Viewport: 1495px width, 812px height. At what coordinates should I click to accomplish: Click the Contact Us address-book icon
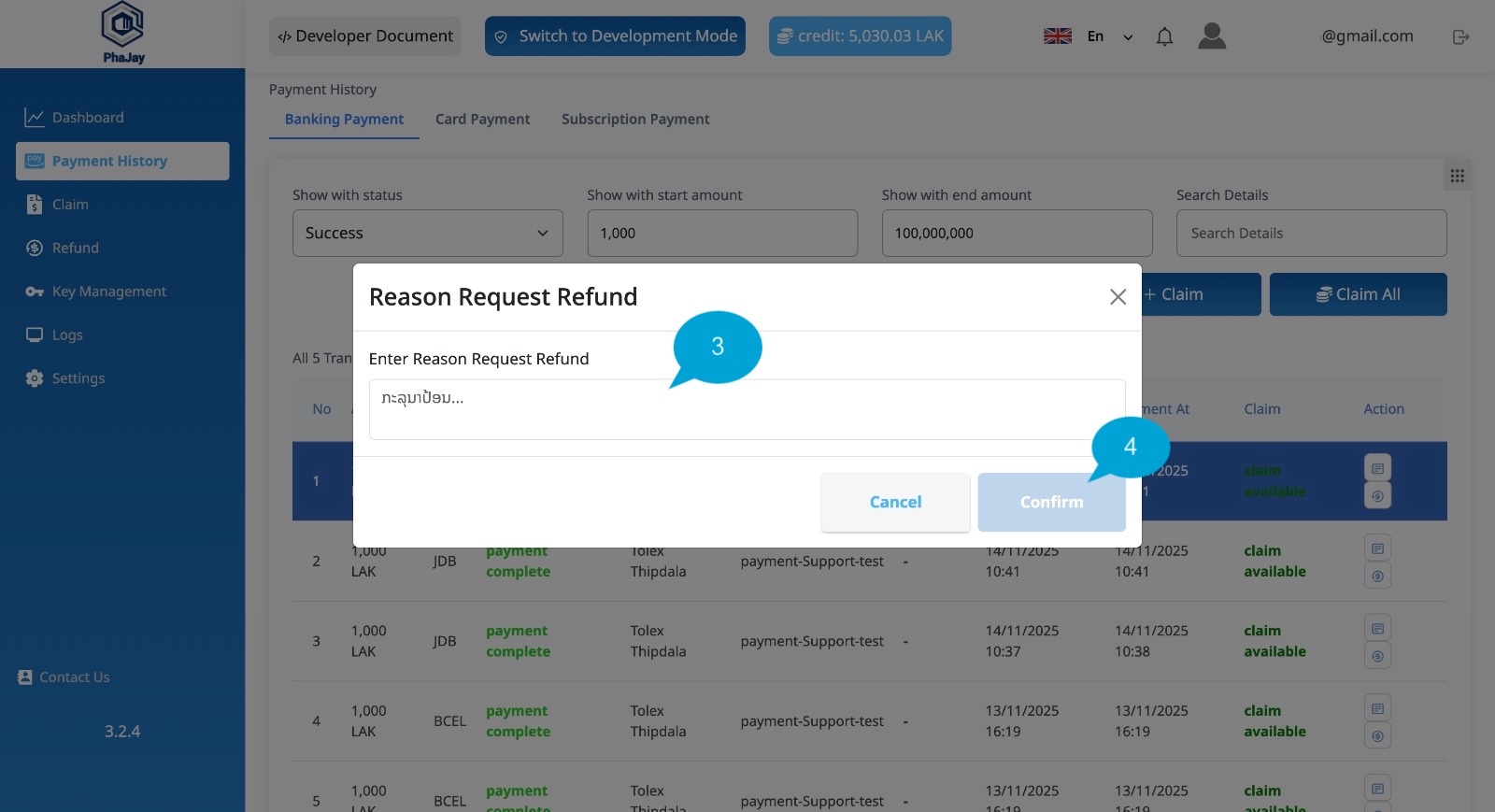pyautogui.click(x=25, y=677)
